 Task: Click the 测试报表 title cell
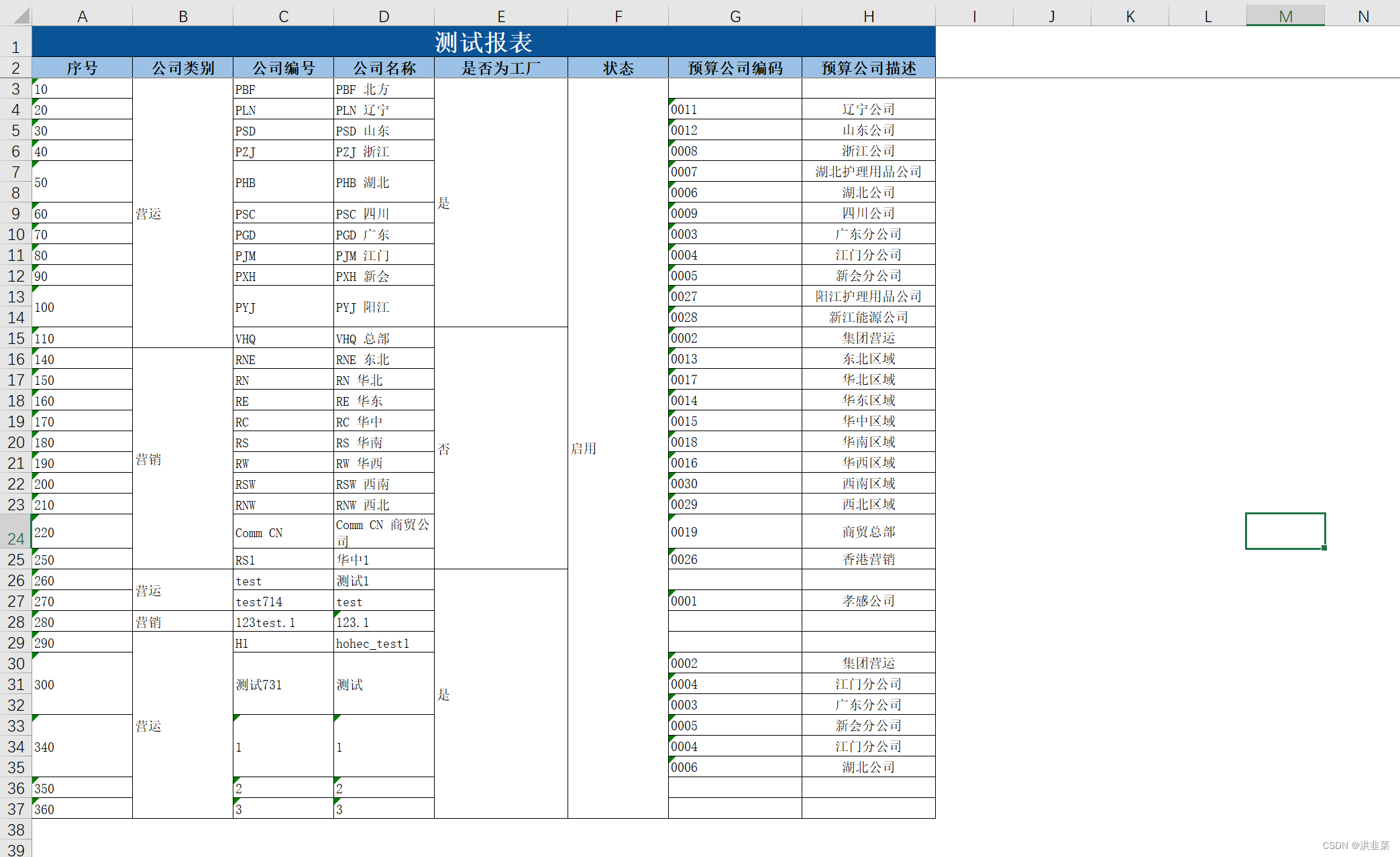point(483,42)
